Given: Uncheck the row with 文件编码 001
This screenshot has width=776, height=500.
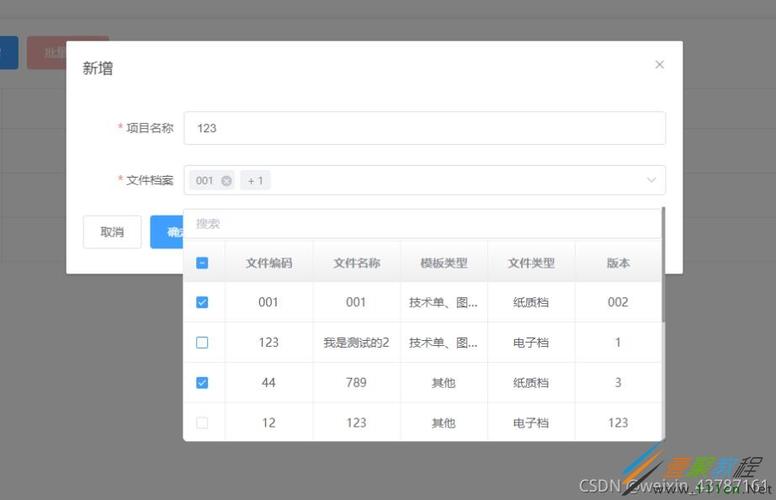Looking at the screenshot, I should pyautogui.click(x=202, y=302).
